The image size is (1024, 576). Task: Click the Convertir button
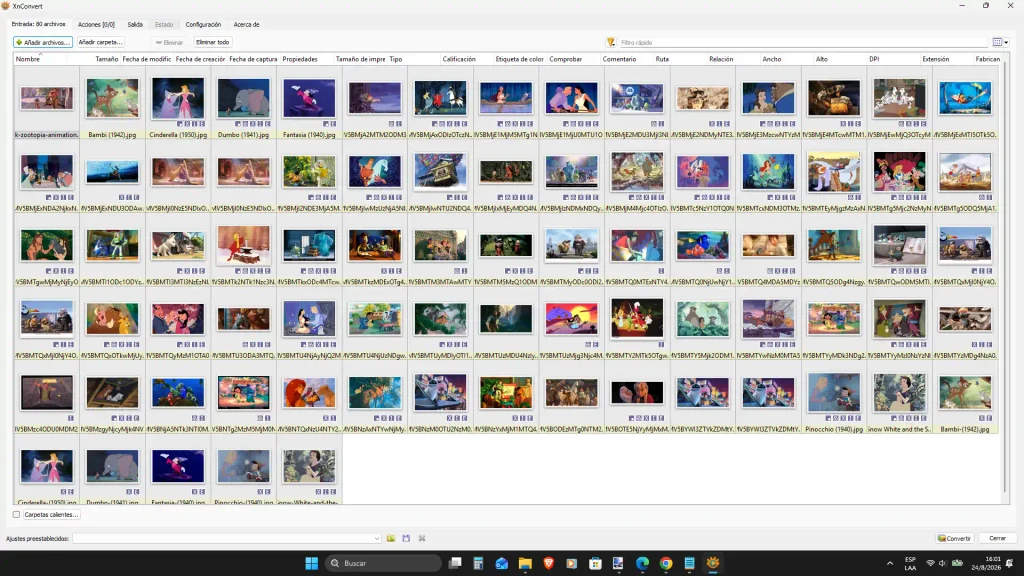coord(953,538)
